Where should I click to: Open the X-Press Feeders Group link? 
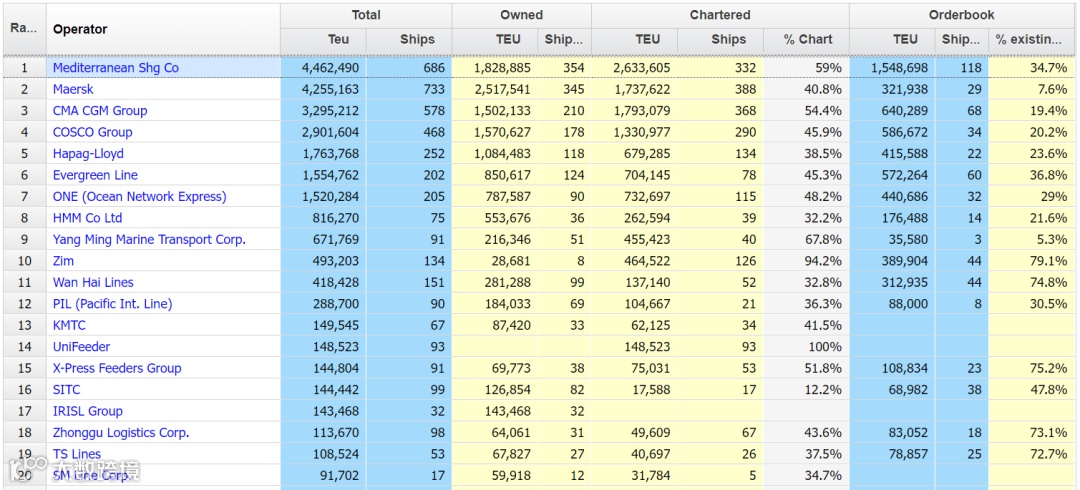pos(117,368)
